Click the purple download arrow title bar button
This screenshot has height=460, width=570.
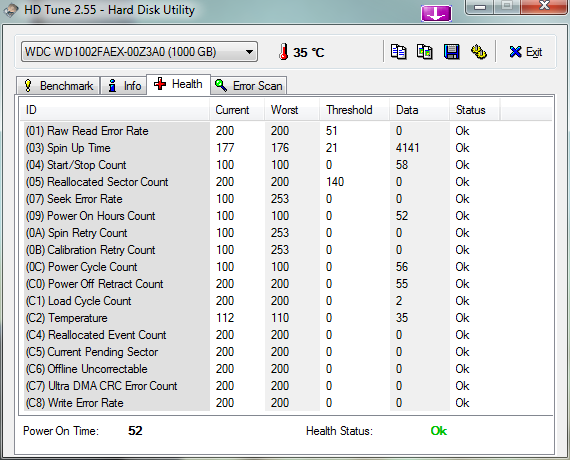click(x=436, y=13)
